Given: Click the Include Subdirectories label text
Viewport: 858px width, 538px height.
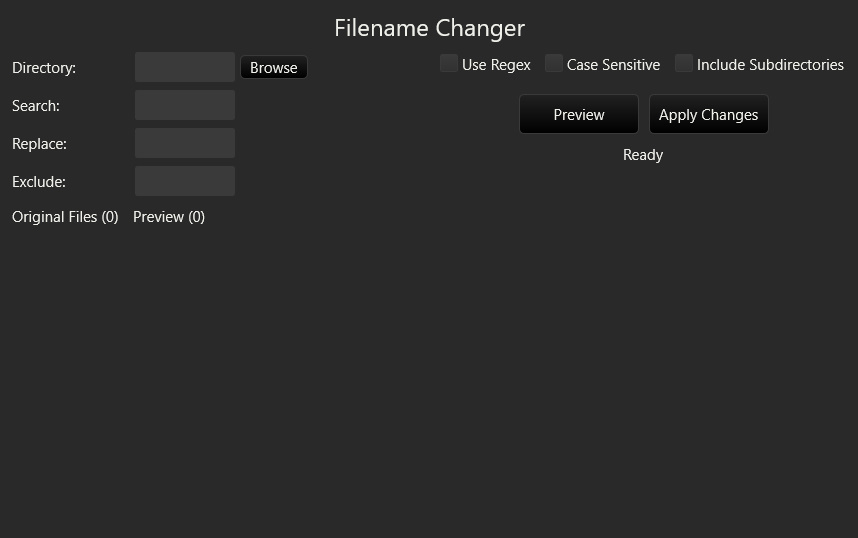Looking at the screenshot, I should click(x=770, y=65).
